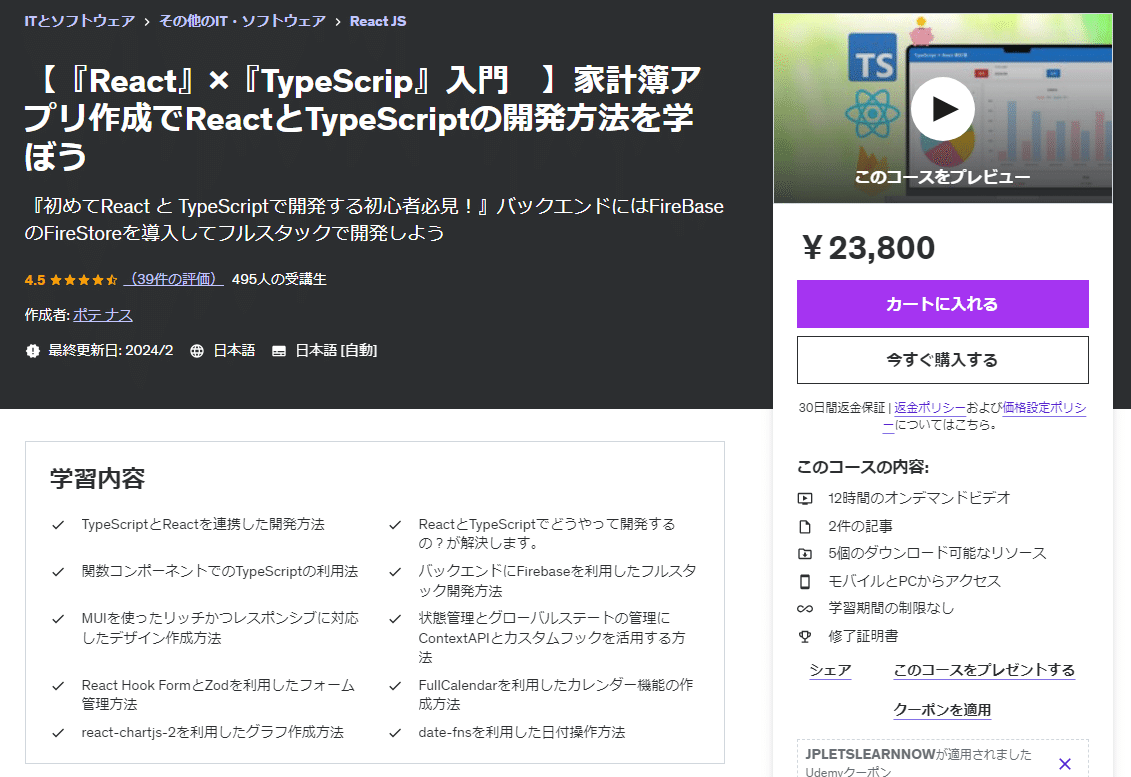Dismiss the JPLETSLEARNNOW coupon notice
Image resolution: width=1131 pixels, height=777 pixels.
1063,763
